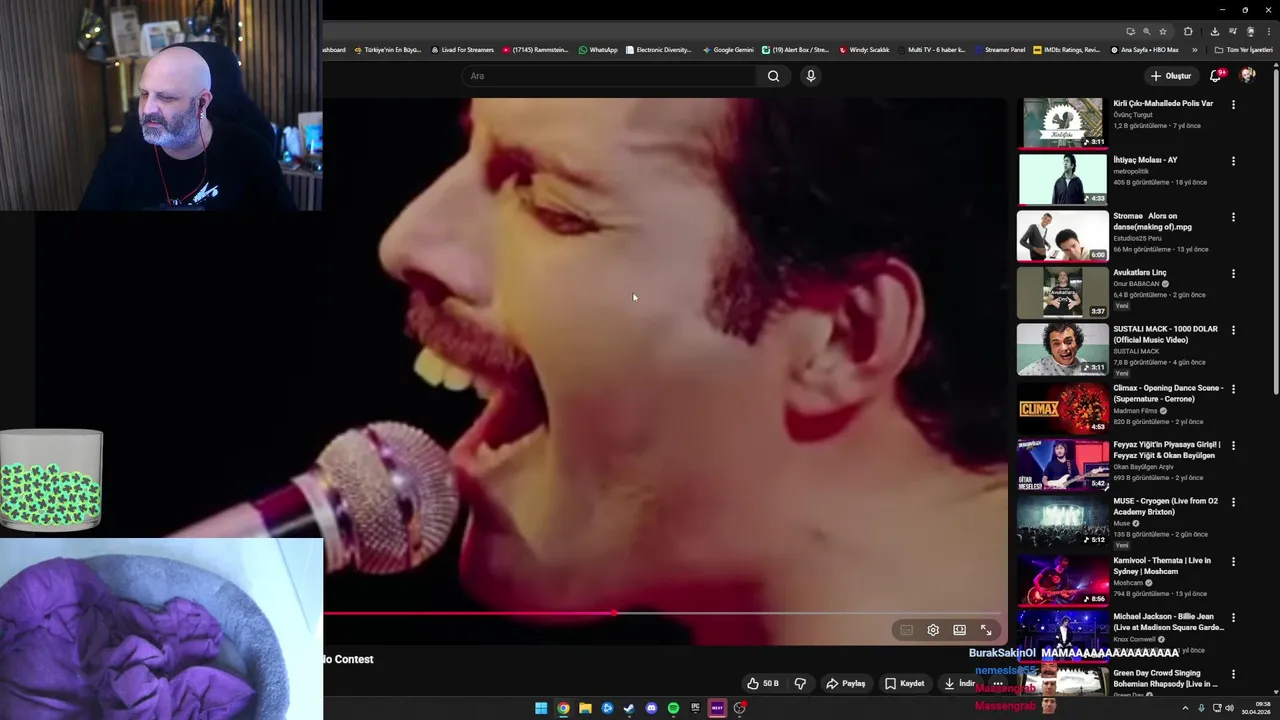Open options for Michael Jackson - Billie Jean
The image size is (1280, 720).
(x=1233, y=618)
